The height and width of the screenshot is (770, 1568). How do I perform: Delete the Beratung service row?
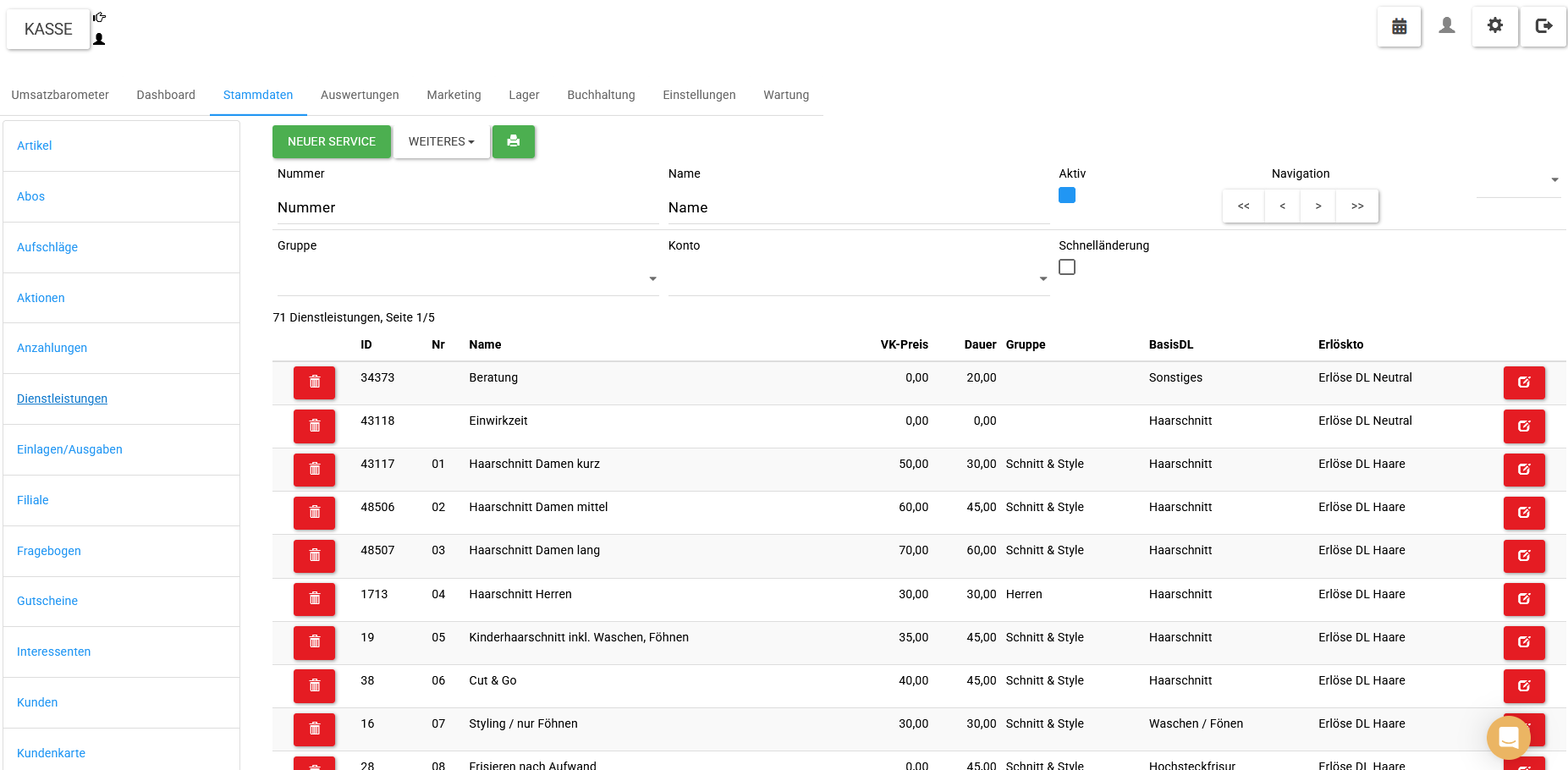(314, 382)
